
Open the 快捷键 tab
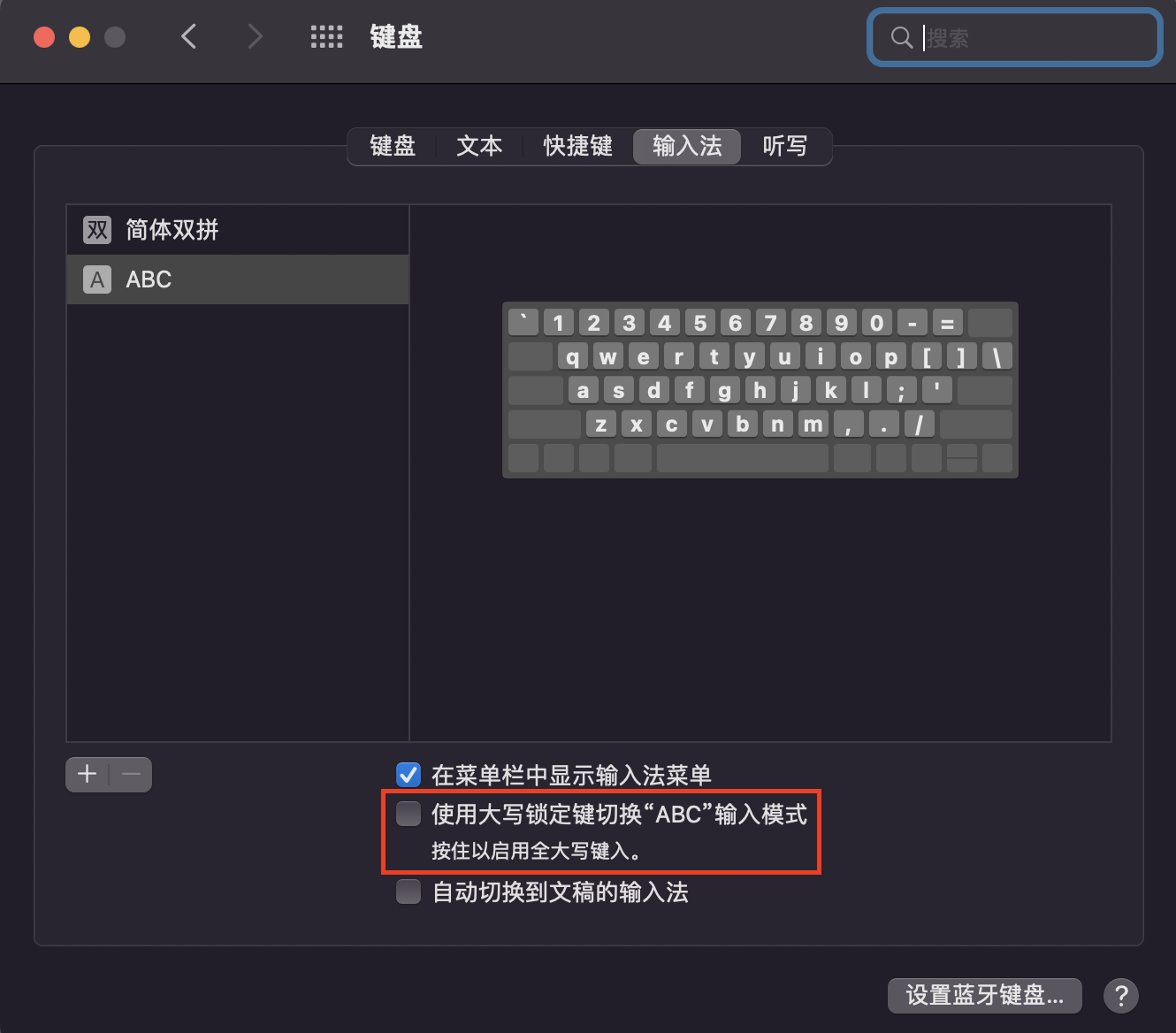577,146
